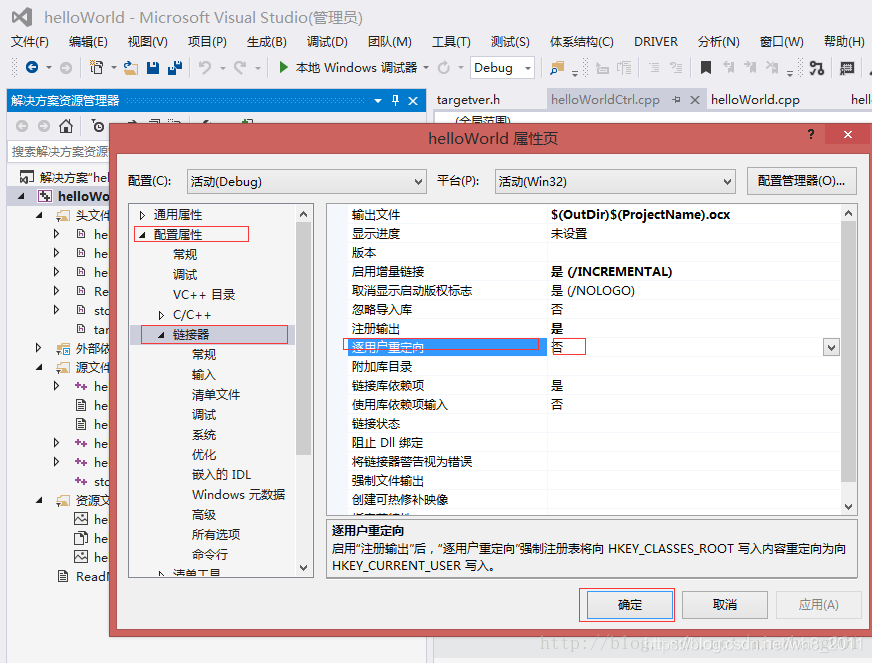Screen dimensions: 872x663
Task: Click the Open File folder icon
Action: click(x=131, y=68)
